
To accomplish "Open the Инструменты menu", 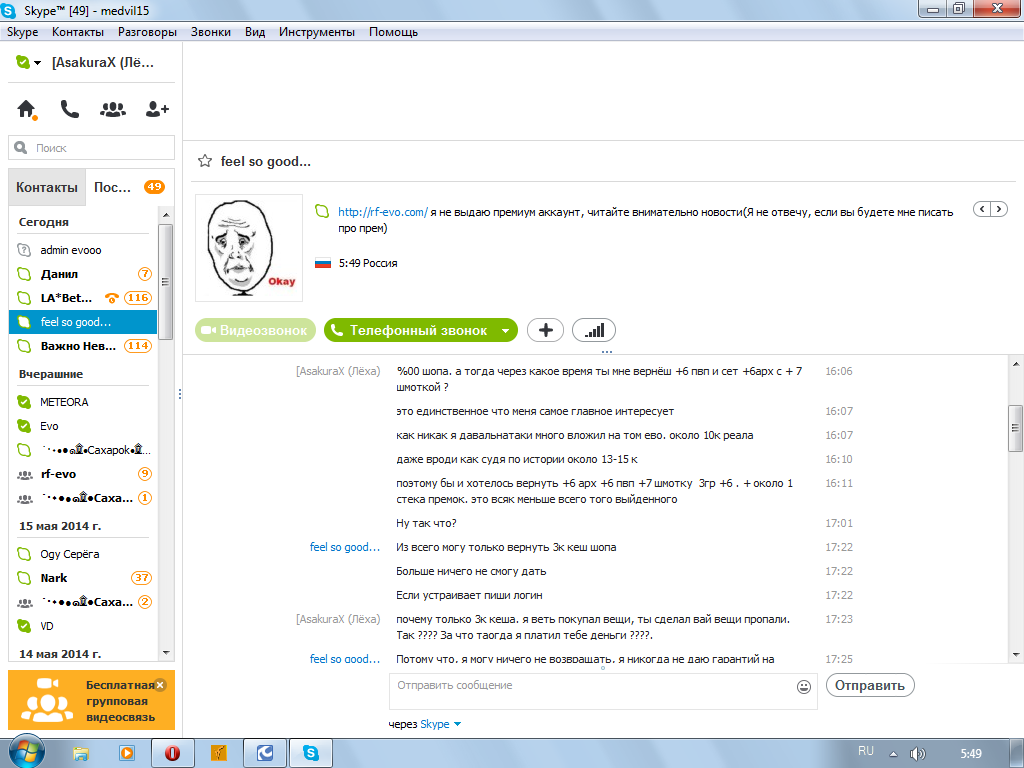I will [x=317, y=31].
